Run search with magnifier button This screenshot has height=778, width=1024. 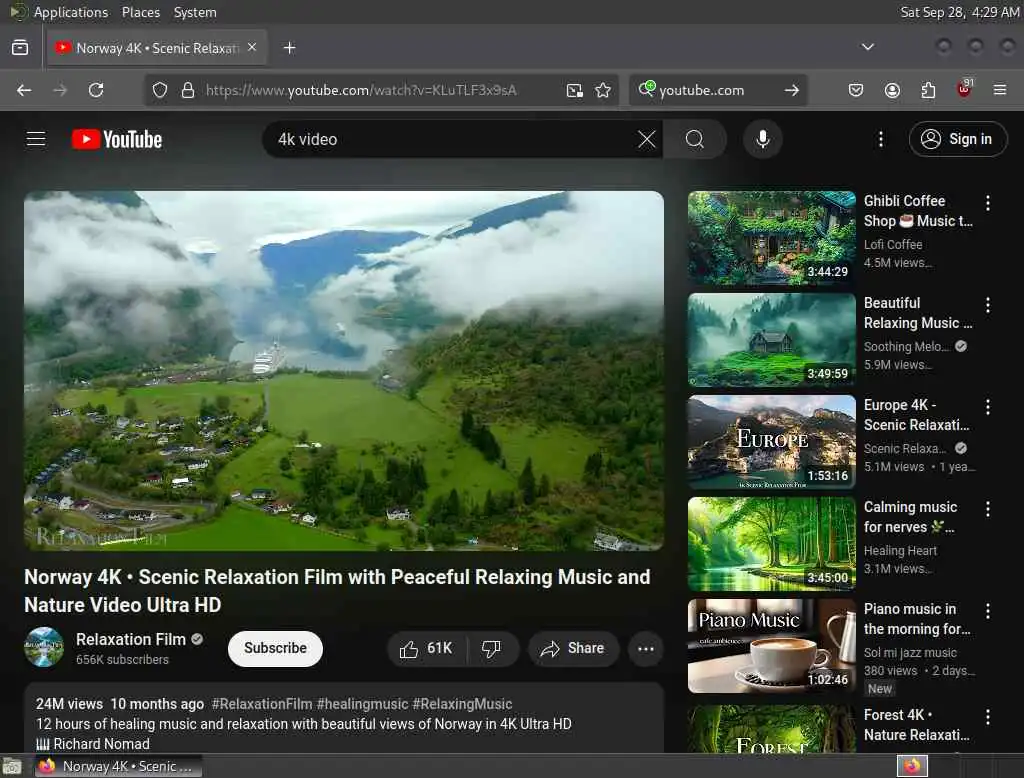coord(695,139)
